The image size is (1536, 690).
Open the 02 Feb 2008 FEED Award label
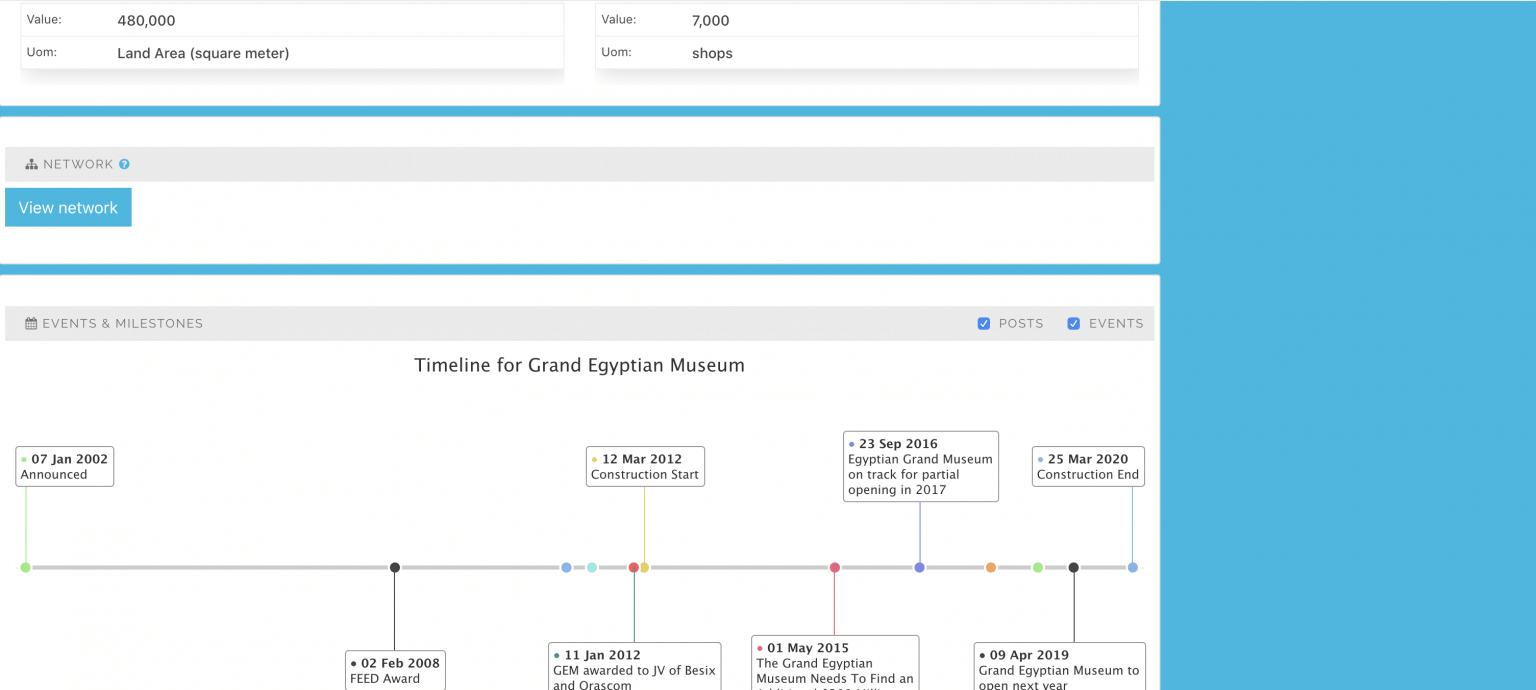[395, 670]
